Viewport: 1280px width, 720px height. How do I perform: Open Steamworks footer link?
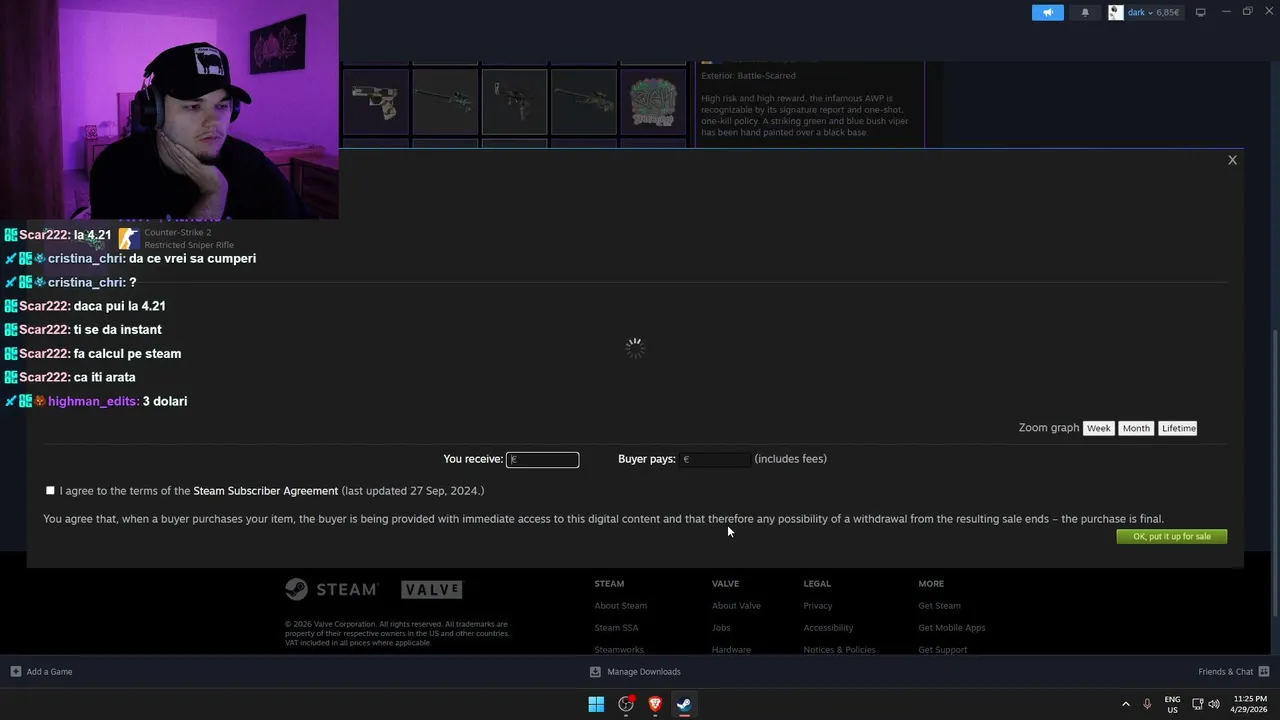619,650
